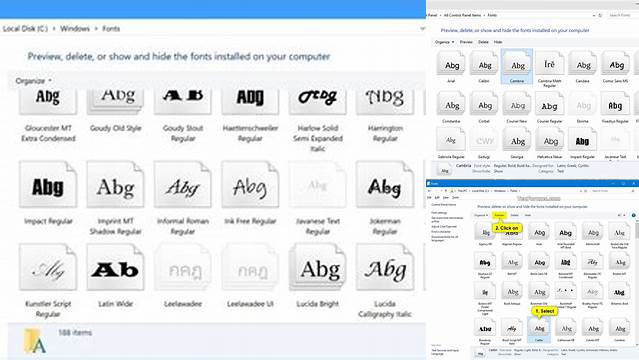Select Britannic Bold in bottom-right Fonts window
639x360 pixels.
point(619,290)
